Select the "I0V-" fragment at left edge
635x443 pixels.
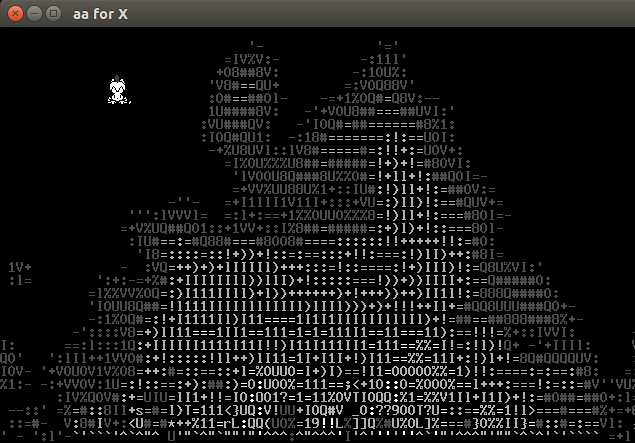coord(16,371)
